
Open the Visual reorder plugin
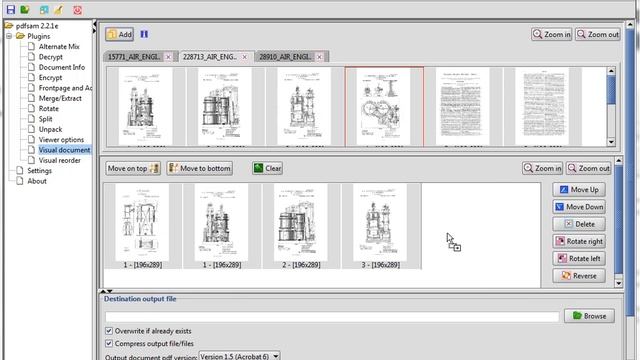(60, 160)
